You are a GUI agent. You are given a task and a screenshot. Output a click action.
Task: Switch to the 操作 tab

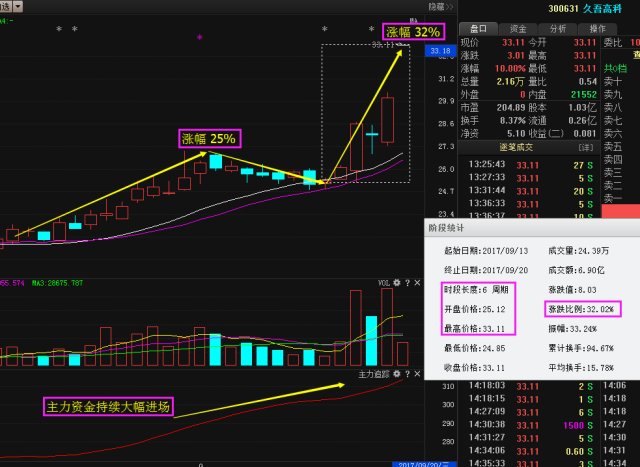pos(597,29)
